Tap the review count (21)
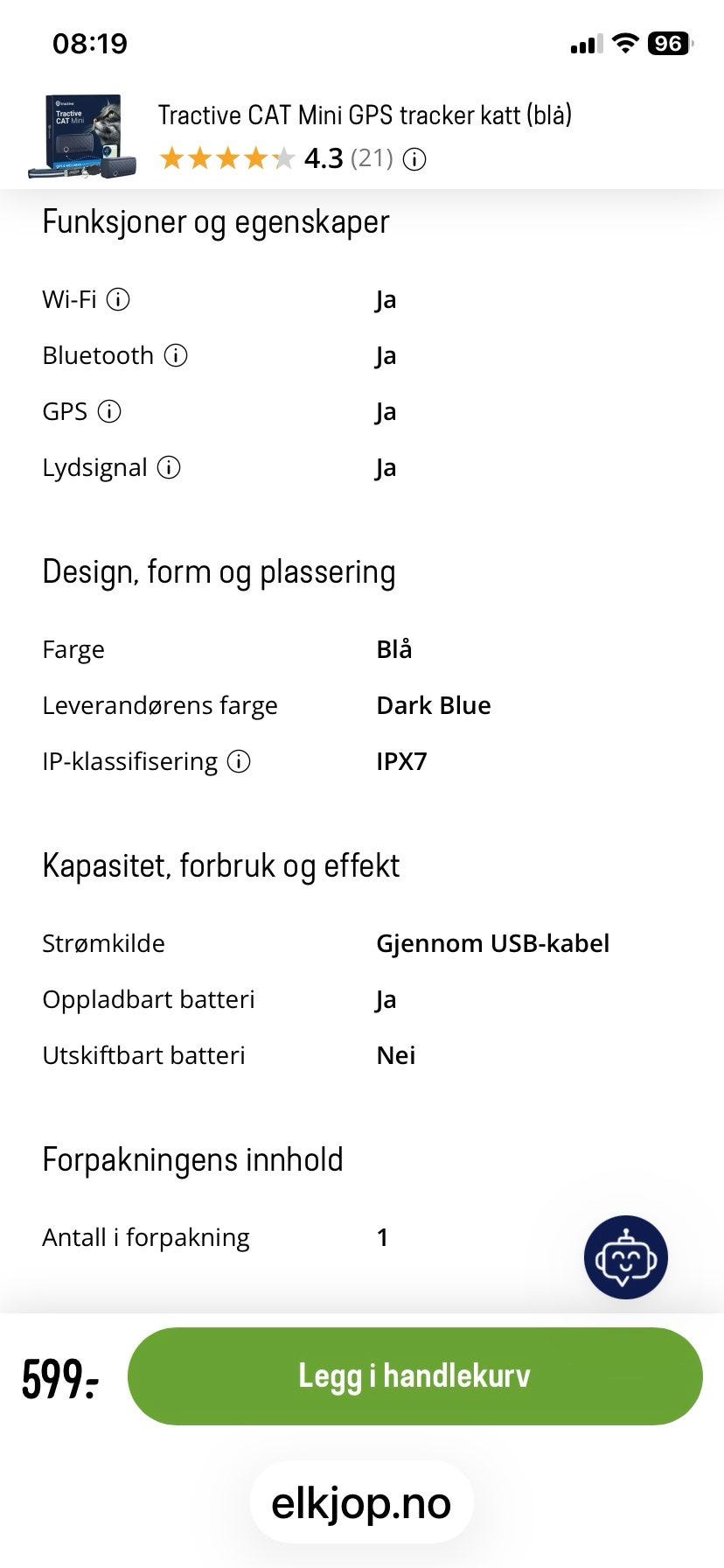The height and width of the screenshot is (1568, 724). pyautogui.click(x=372, y=158)
